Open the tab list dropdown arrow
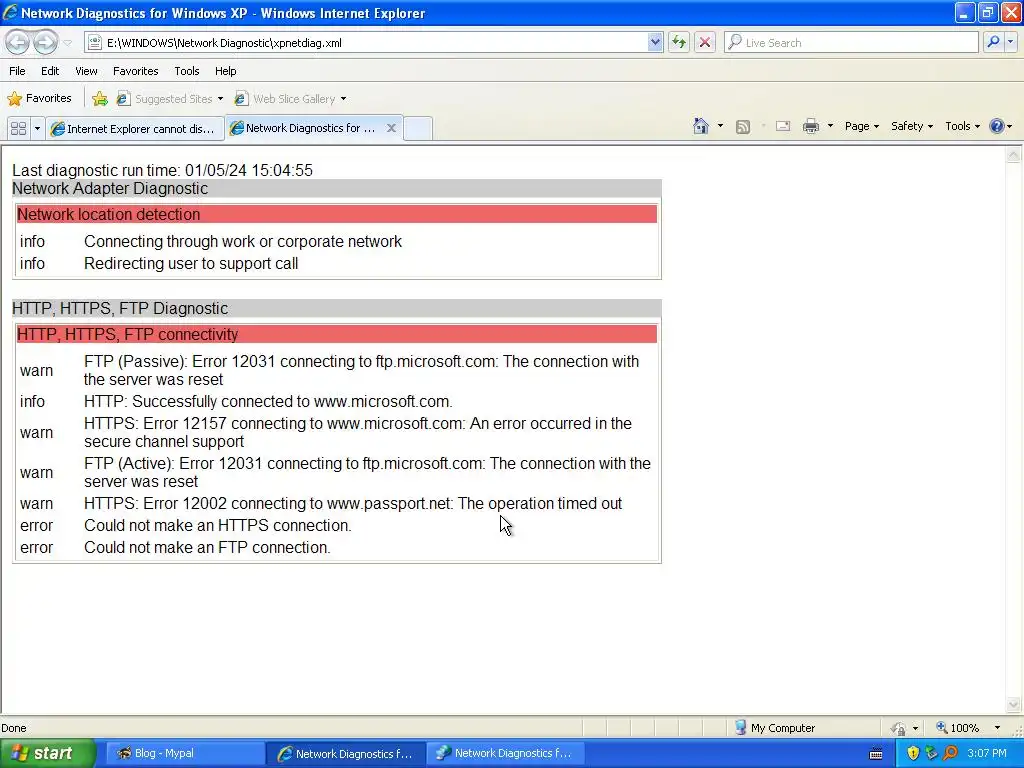This screenshot has width=1024, height=768. (37, 128)
